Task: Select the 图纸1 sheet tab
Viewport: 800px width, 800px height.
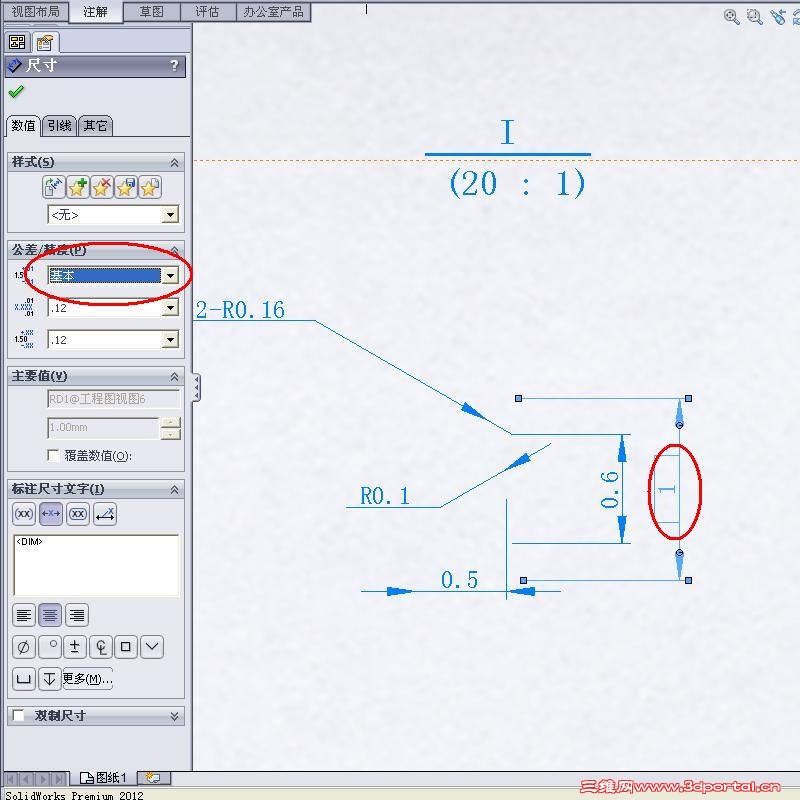Action: click(103, 778)
